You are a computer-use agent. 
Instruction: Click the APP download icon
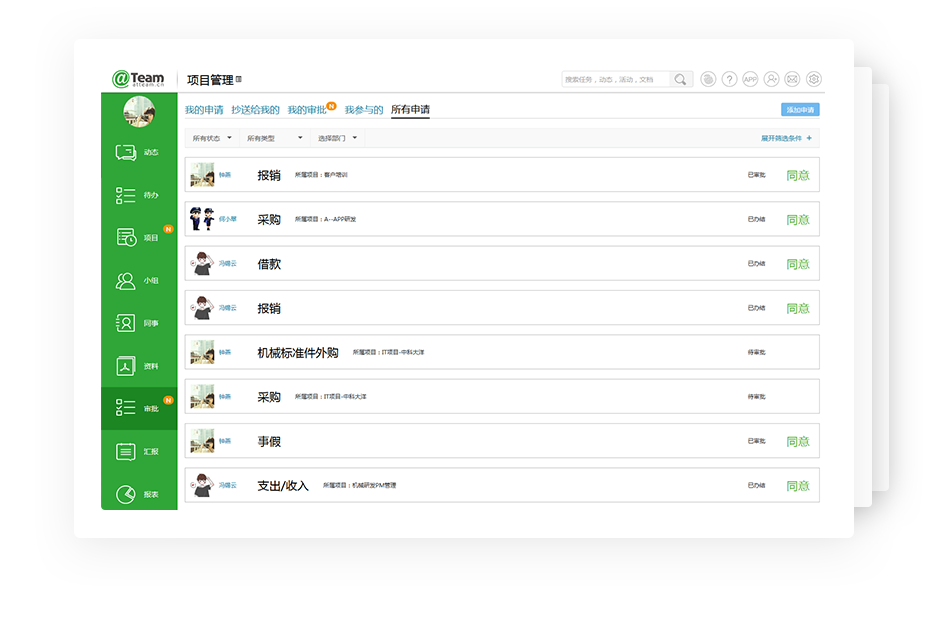pos(750,79)
